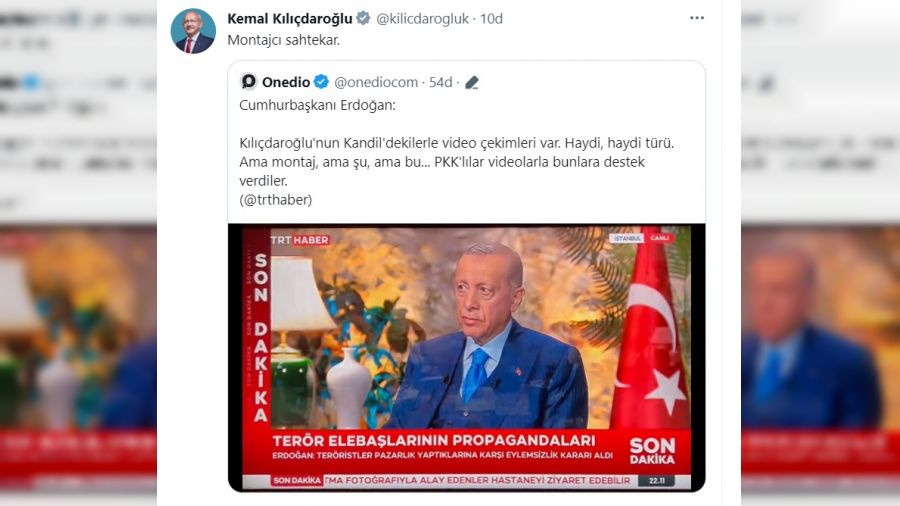Open the three-dot more options menu

(697, 18)
